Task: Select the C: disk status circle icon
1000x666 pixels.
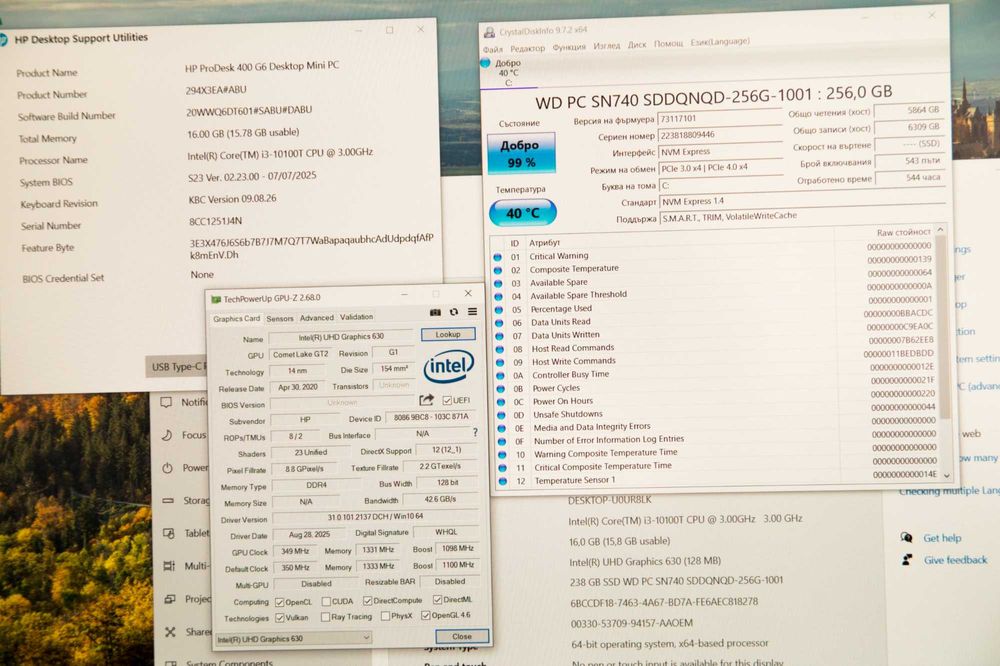Action: (485, 63)
